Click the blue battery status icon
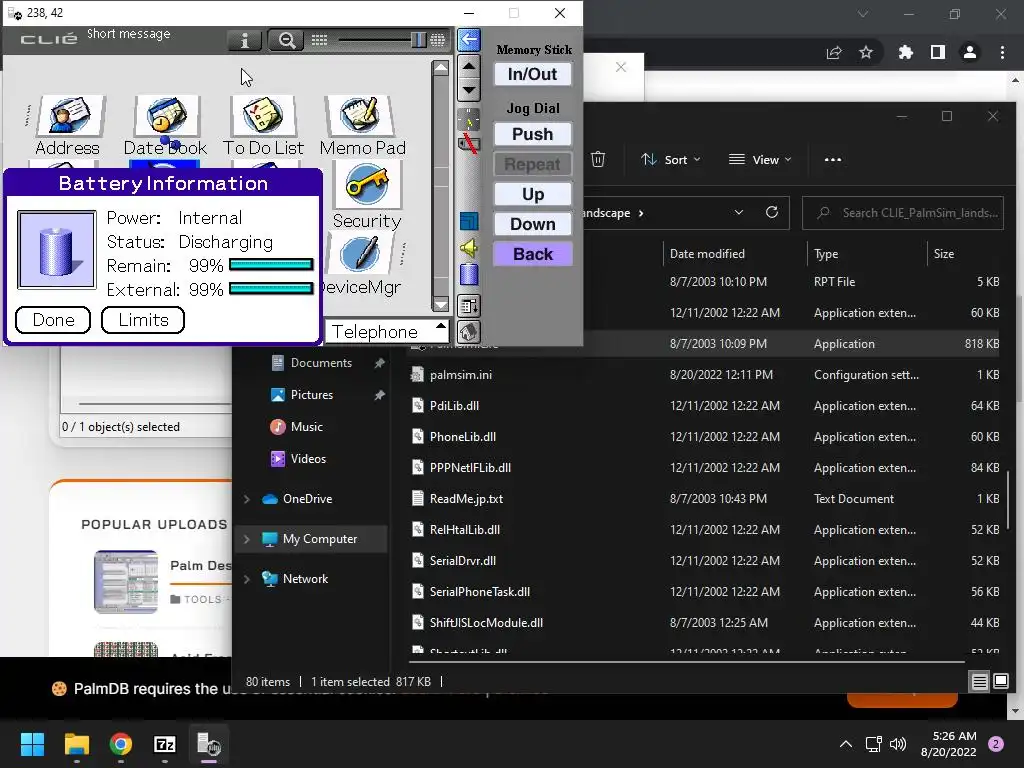The height and width of the screenshot is (768, 1024). coord(469,274)
